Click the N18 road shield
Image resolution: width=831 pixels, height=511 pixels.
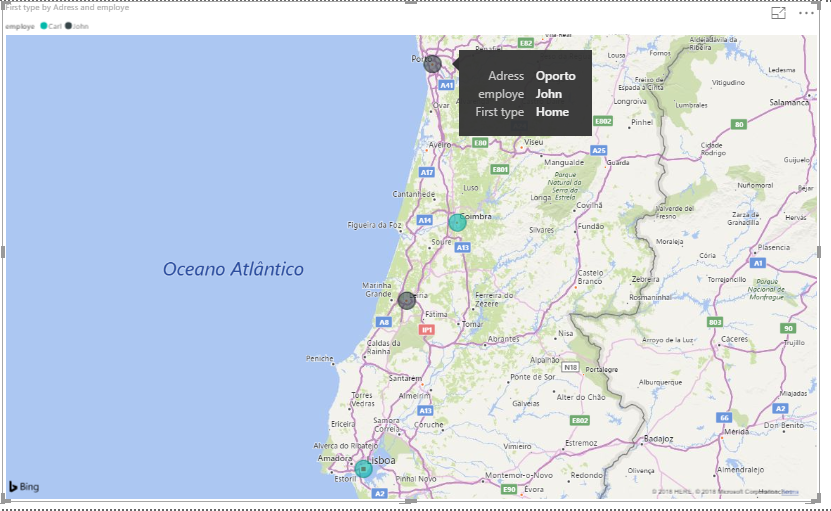pos(570,367)
